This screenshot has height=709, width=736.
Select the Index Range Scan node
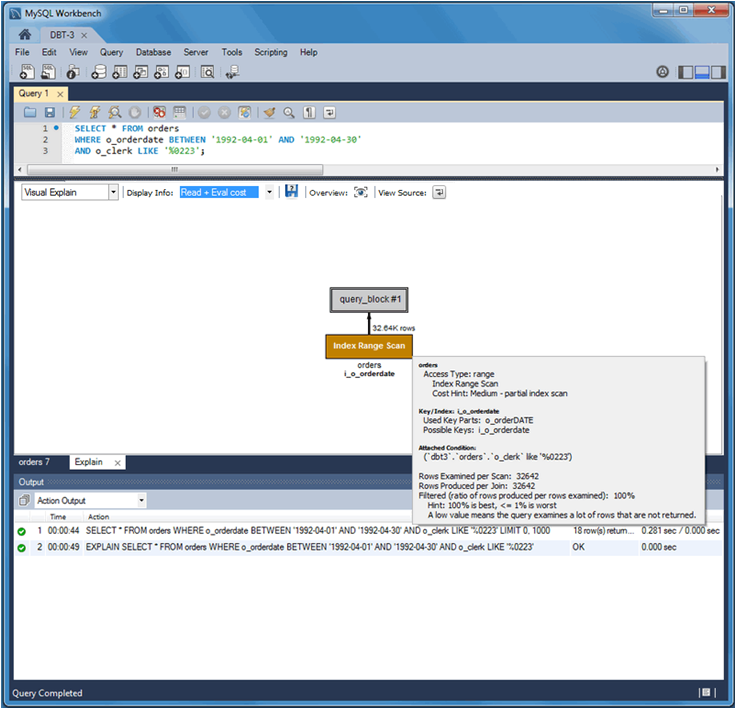(x=369, y=346)
